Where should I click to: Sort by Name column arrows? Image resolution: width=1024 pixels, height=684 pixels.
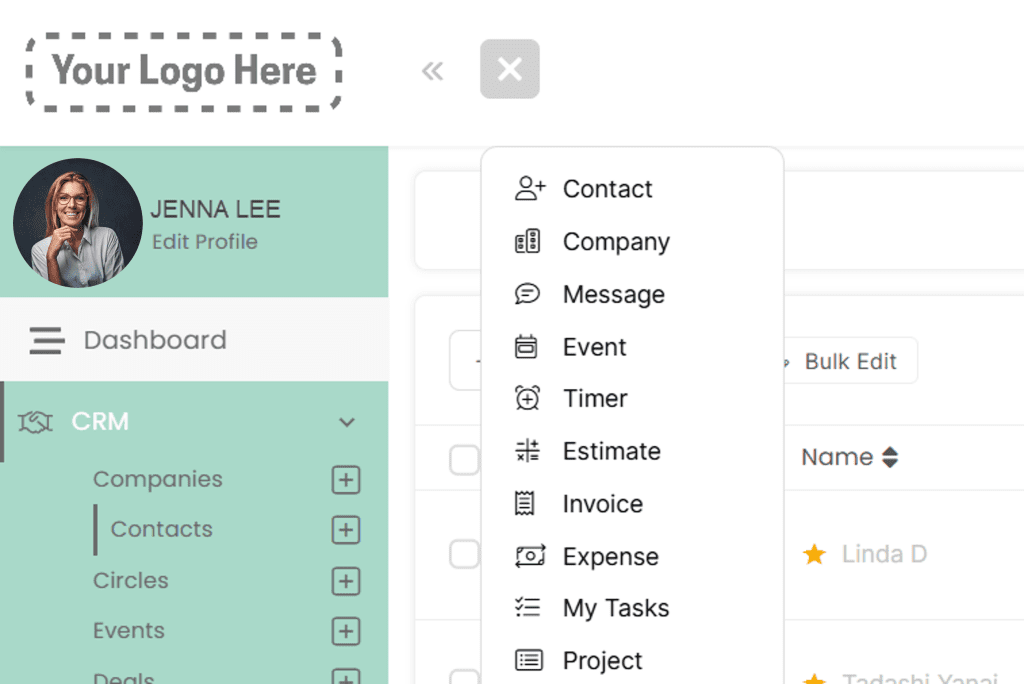(x=890, y=458)
